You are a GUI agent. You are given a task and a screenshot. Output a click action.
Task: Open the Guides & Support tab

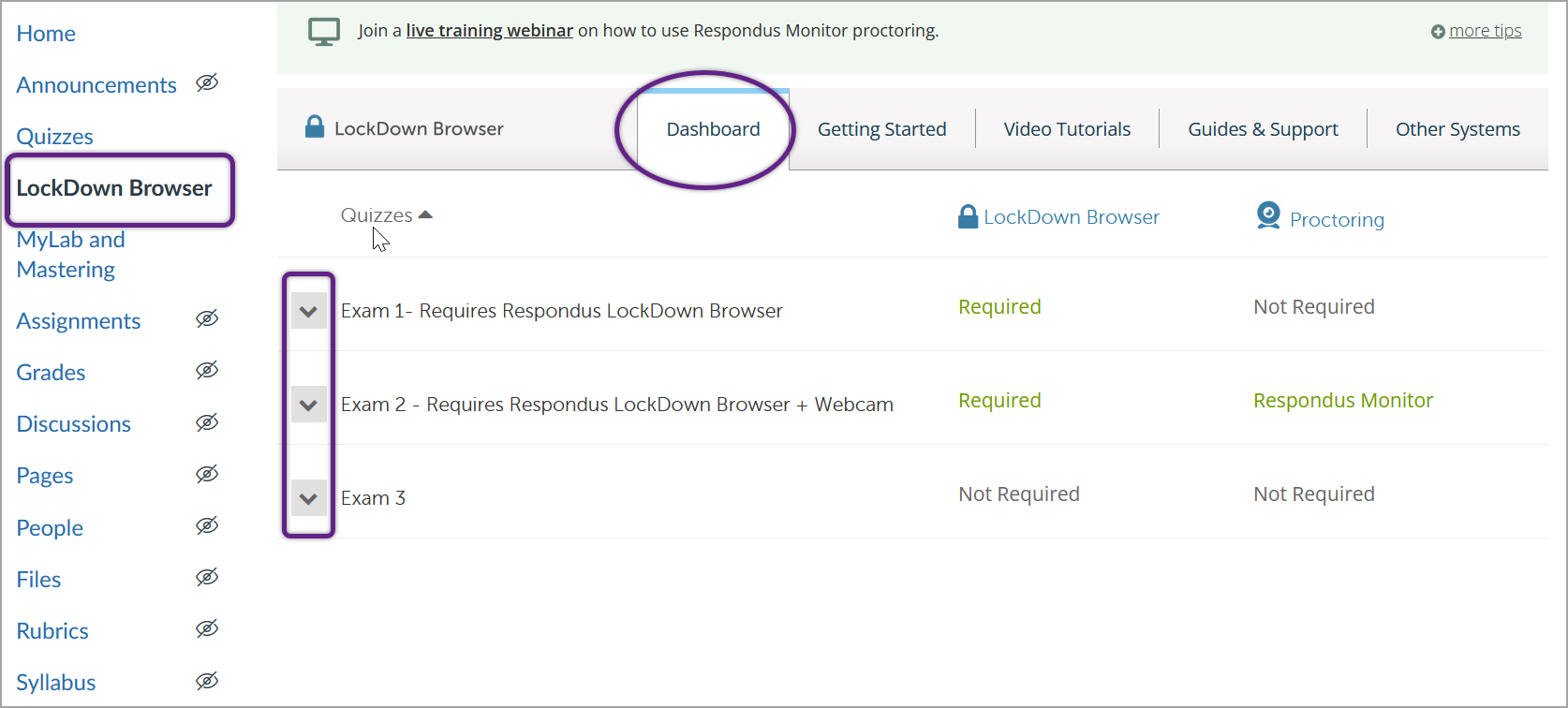pyautogui.click(x=1263, y=129)
